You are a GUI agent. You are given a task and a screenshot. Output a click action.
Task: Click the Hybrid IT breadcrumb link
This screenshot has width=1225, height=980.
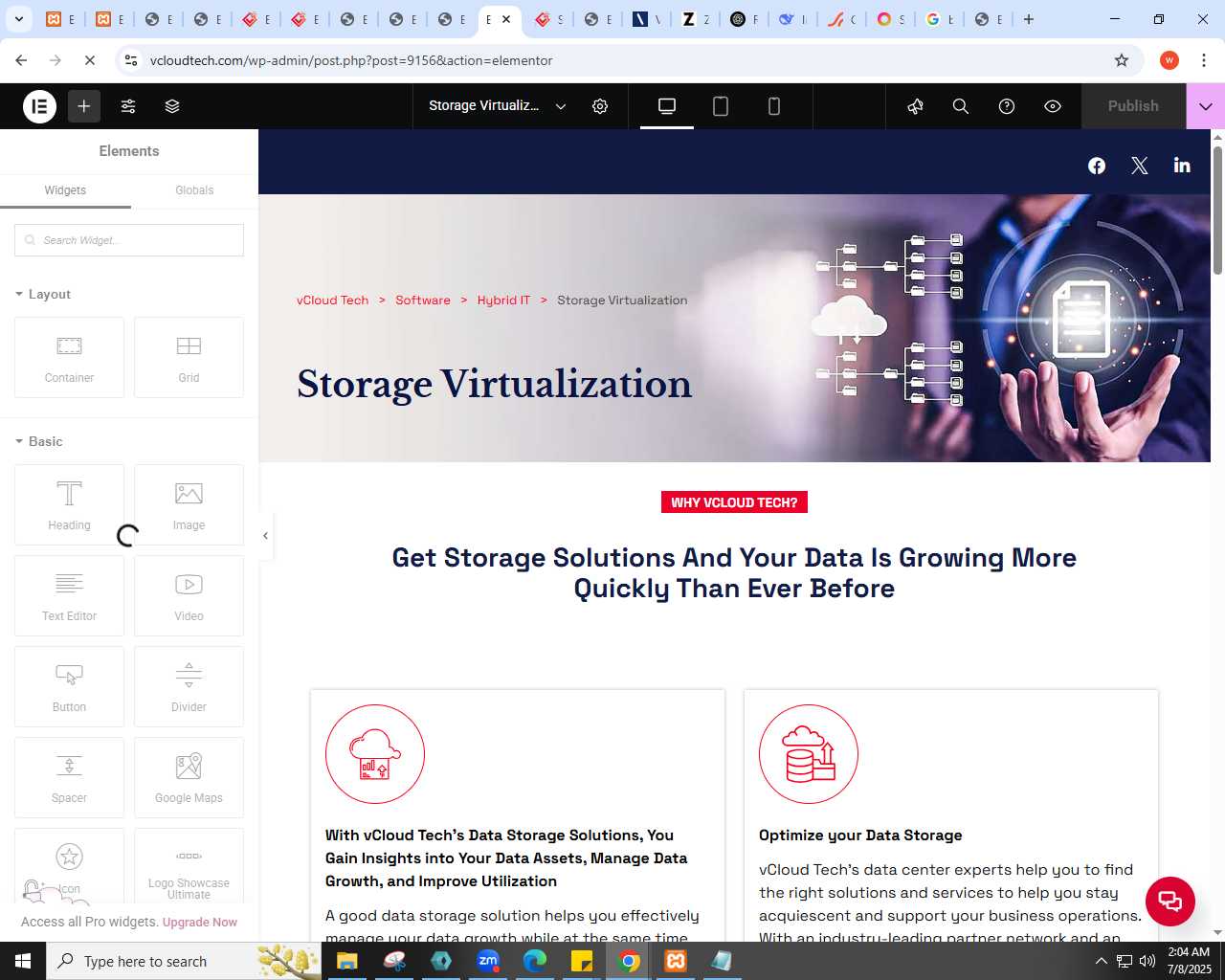click(x=503, y=301)
